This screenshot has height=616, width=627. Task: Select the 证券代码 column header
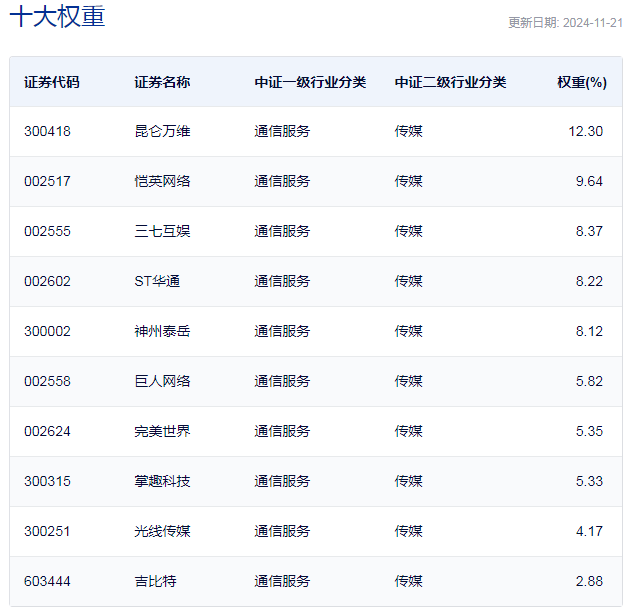[52, 82]
